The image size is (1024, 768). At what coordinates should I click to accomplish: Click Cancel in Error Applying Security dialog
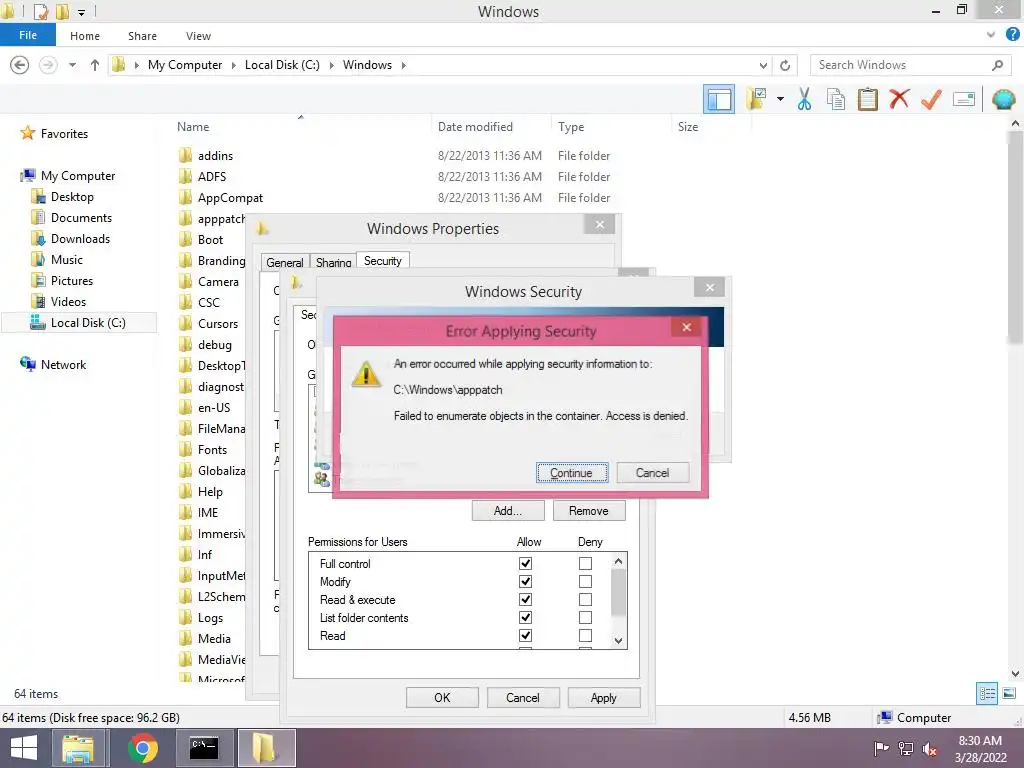pos(652,473)
